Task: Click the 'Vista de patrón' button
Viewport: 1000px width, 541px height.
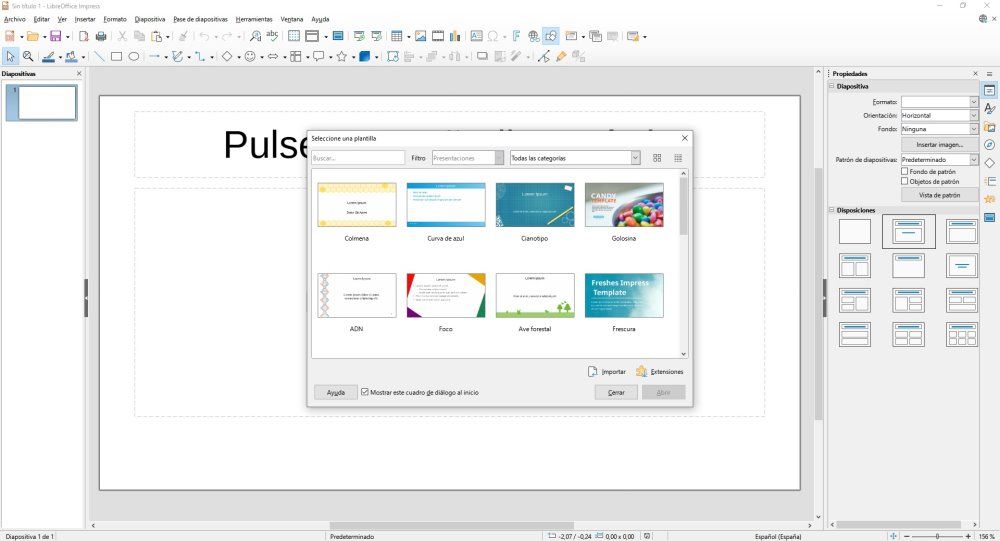Action: click(939, 195)
